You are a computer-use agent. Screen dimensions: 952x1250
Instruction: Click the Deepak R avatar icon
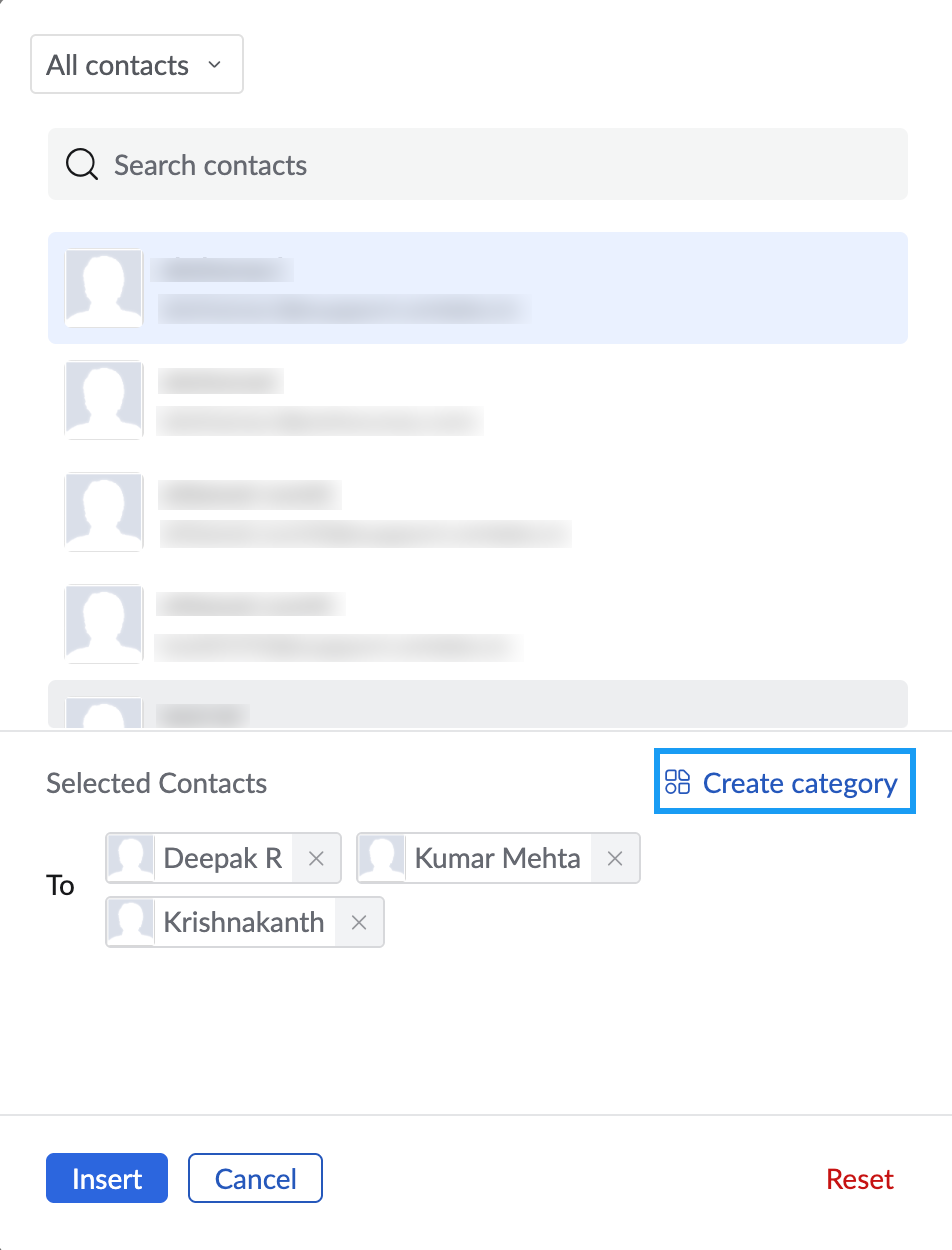coord(131,858)
